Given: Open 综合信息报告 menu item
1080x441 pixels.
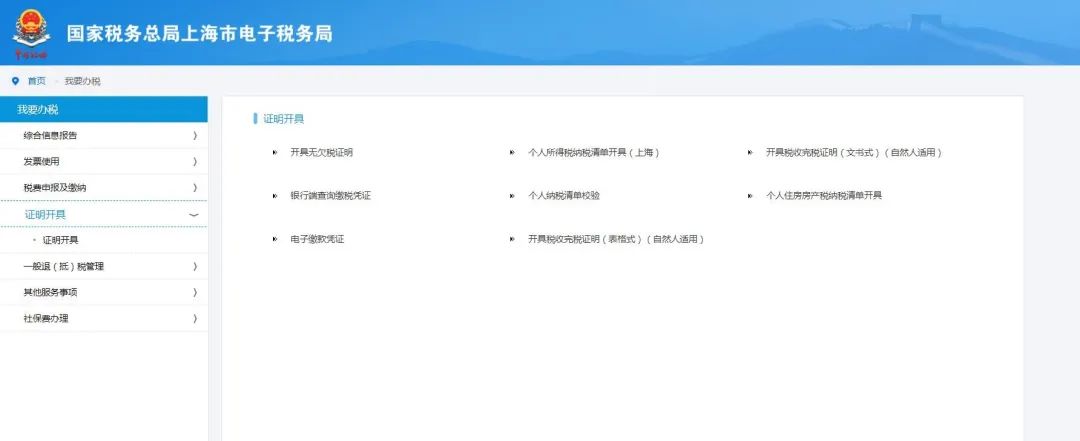Looking at the screenshot, I should click(103, 136).
